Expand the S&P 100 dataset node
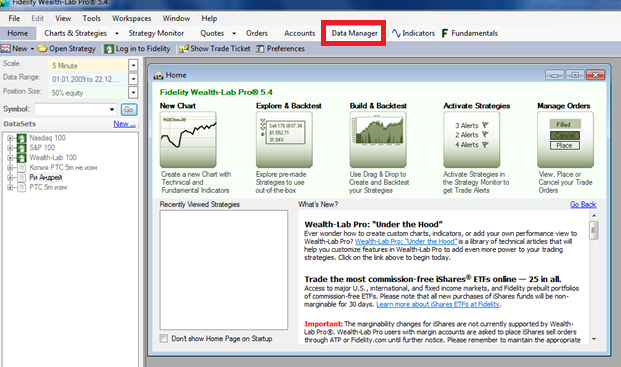Image resolution: width=621 pixels, height=367 pixels. click(x=10, y=148)
